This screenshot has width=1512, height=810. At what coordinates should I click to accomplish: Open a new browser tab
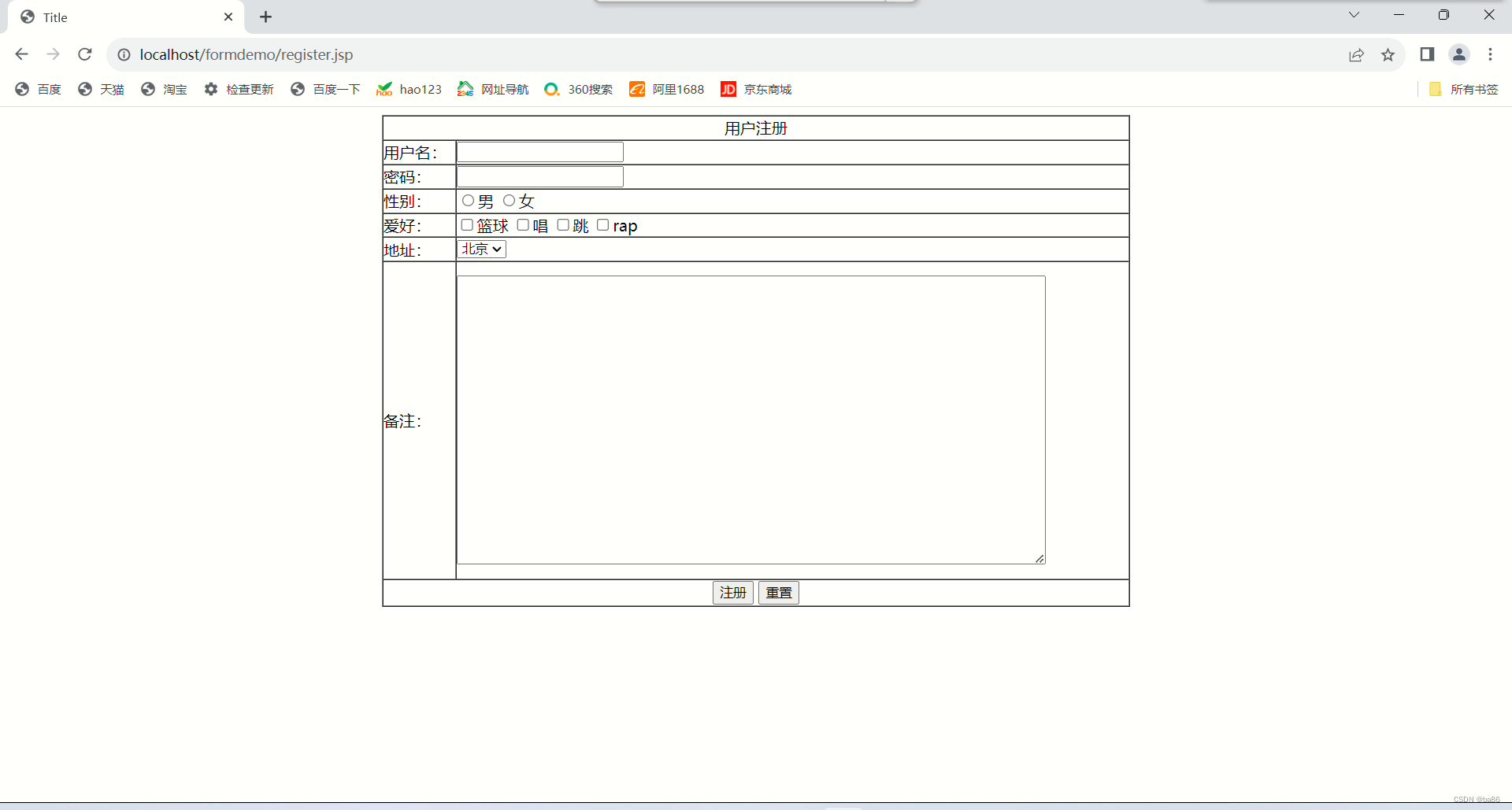(265, 17)
